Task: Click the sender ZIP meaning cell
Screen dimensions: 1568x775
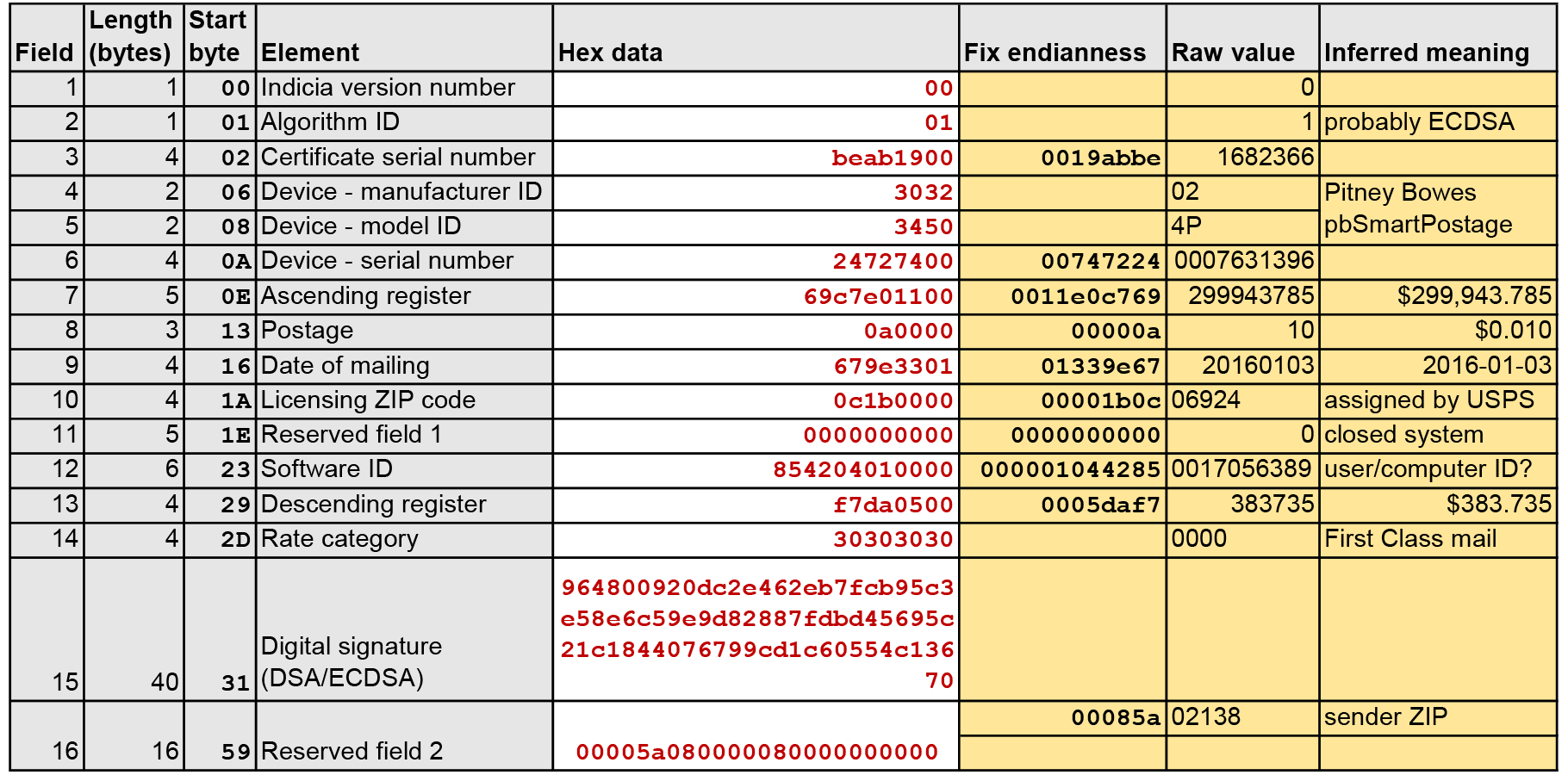Action: 1438,718
